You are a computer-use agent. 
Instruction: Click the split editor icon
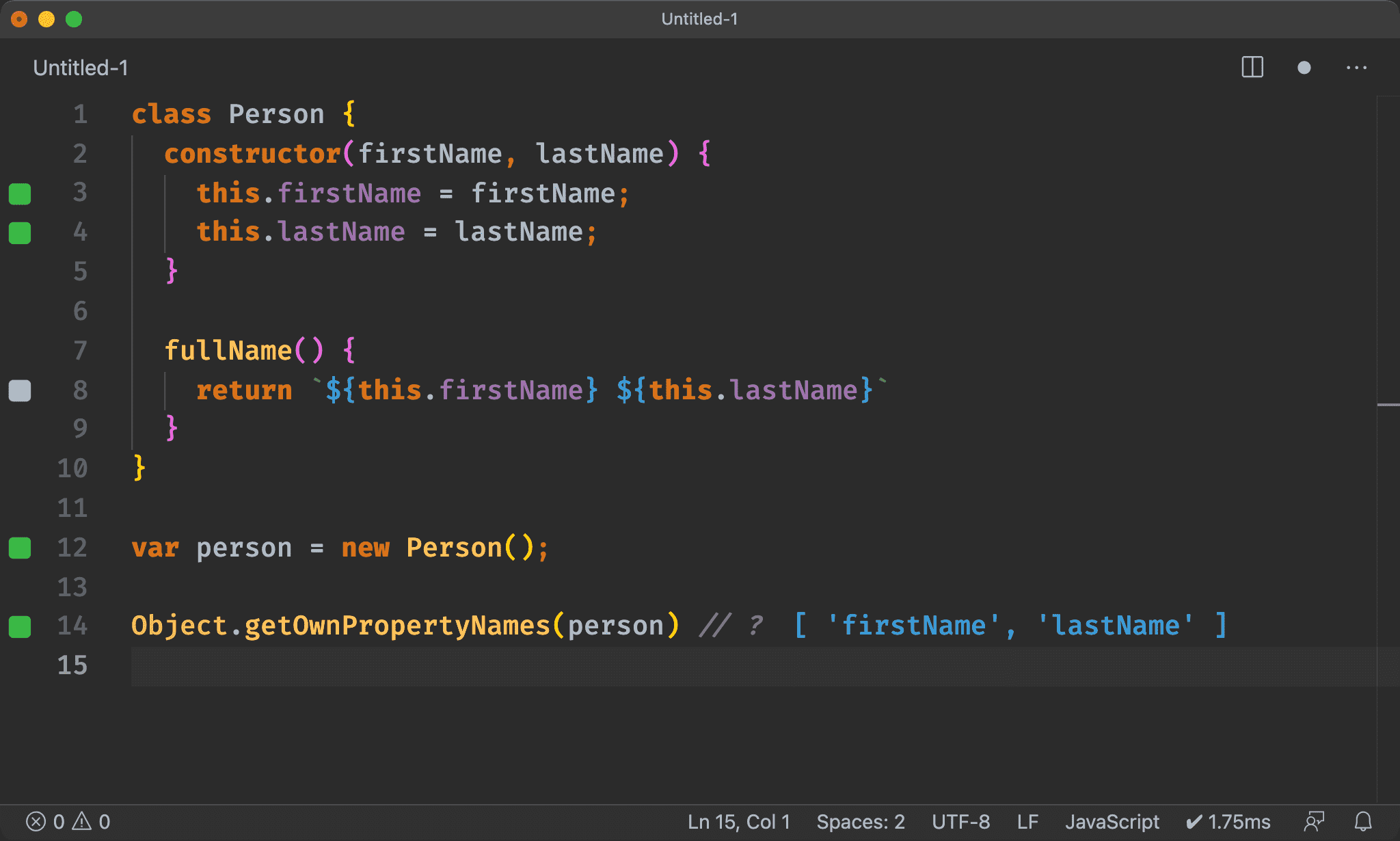[x=1252, y=68]
